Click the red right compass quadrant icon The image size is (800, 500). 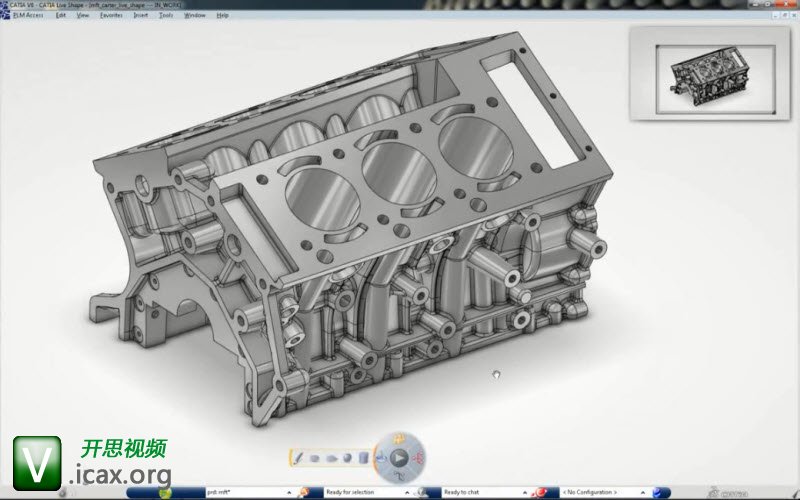pyautogui.click(x=419, y=457)
